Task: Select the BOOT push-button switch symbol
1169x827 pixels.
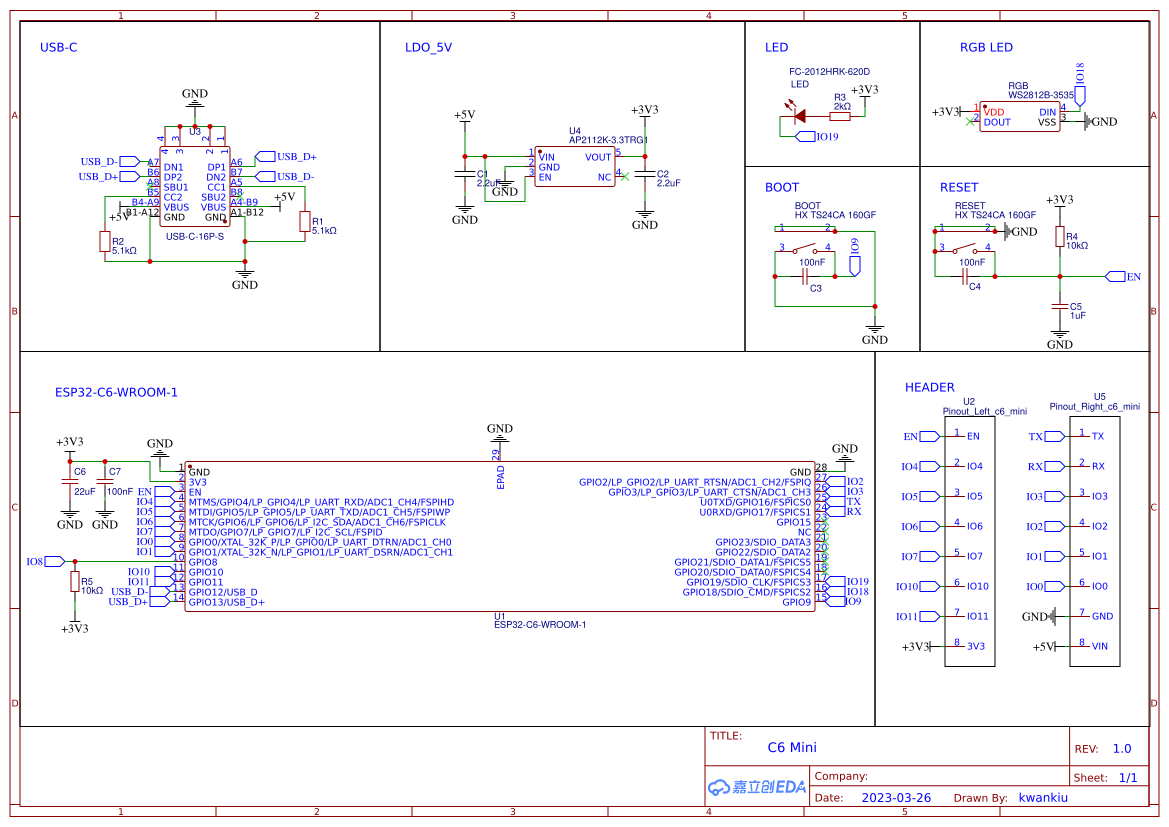Action: [x=804, y=248]
